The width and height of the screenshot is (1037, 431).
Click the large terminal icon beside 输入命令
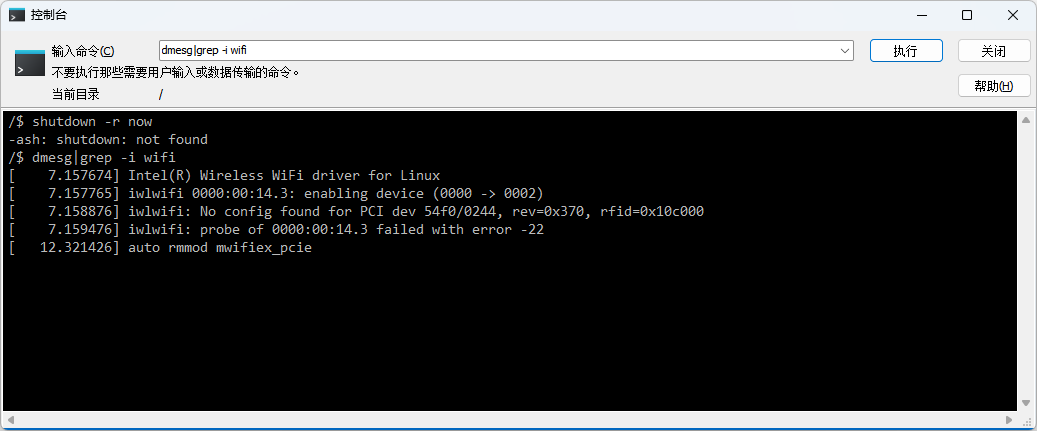[x=30, y=62]
